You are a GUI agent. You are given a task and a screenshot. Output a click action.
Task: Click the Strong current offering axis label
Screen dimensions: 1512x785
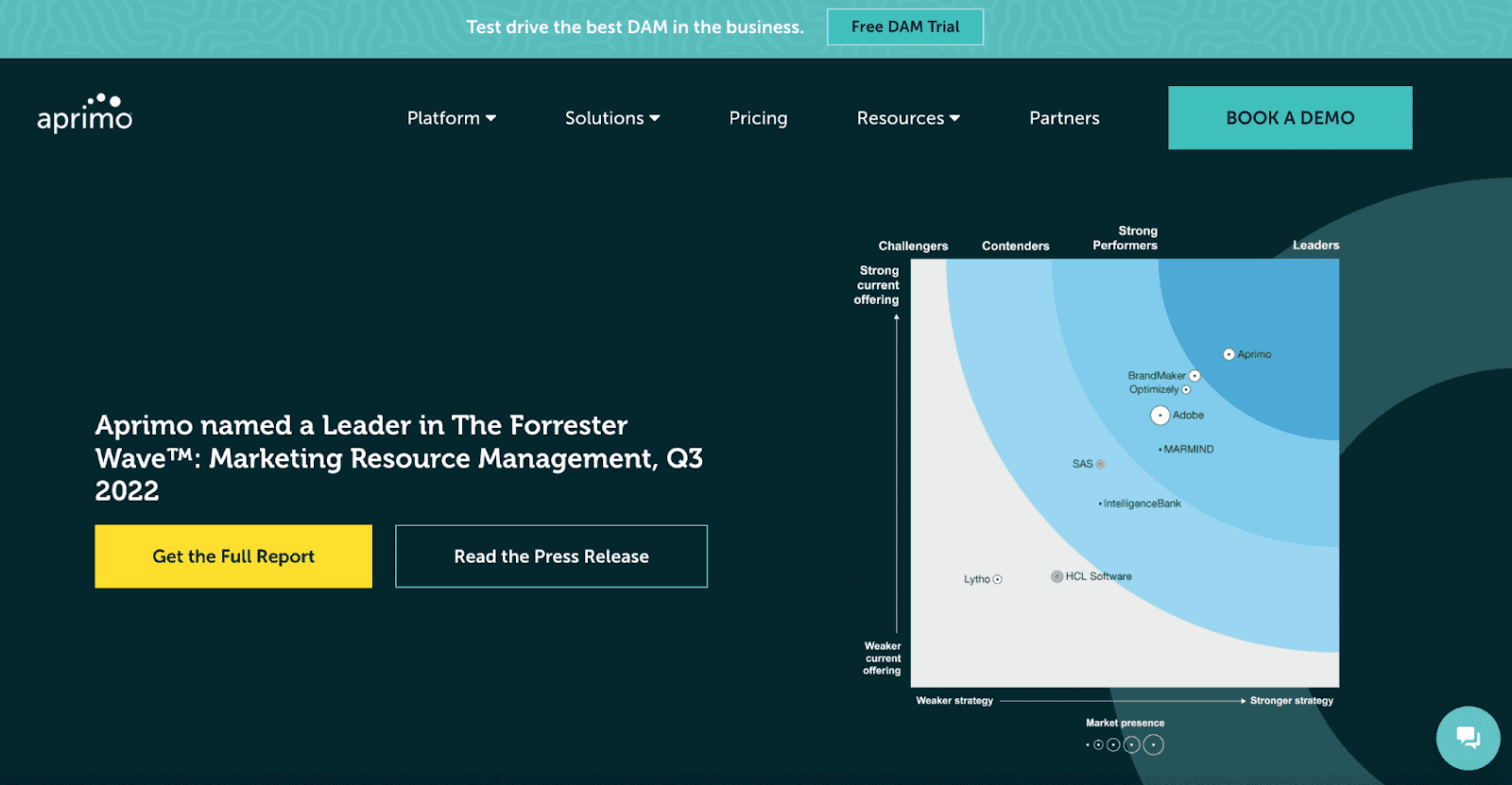(x=877, y=285)
